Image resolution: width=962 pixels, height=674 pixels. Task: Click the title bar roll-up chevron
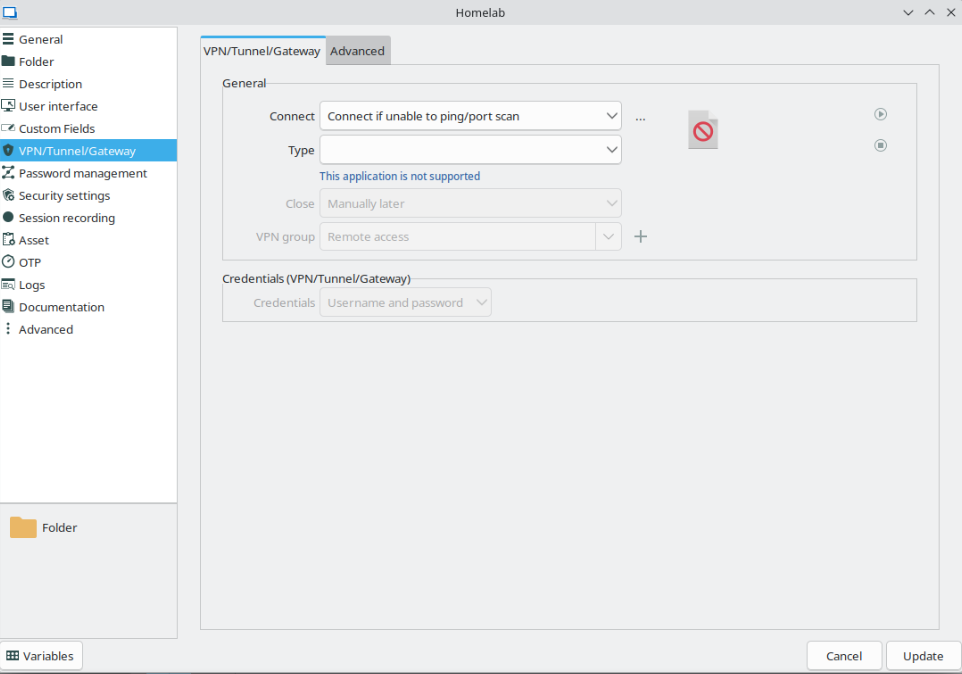click(929, 12)
